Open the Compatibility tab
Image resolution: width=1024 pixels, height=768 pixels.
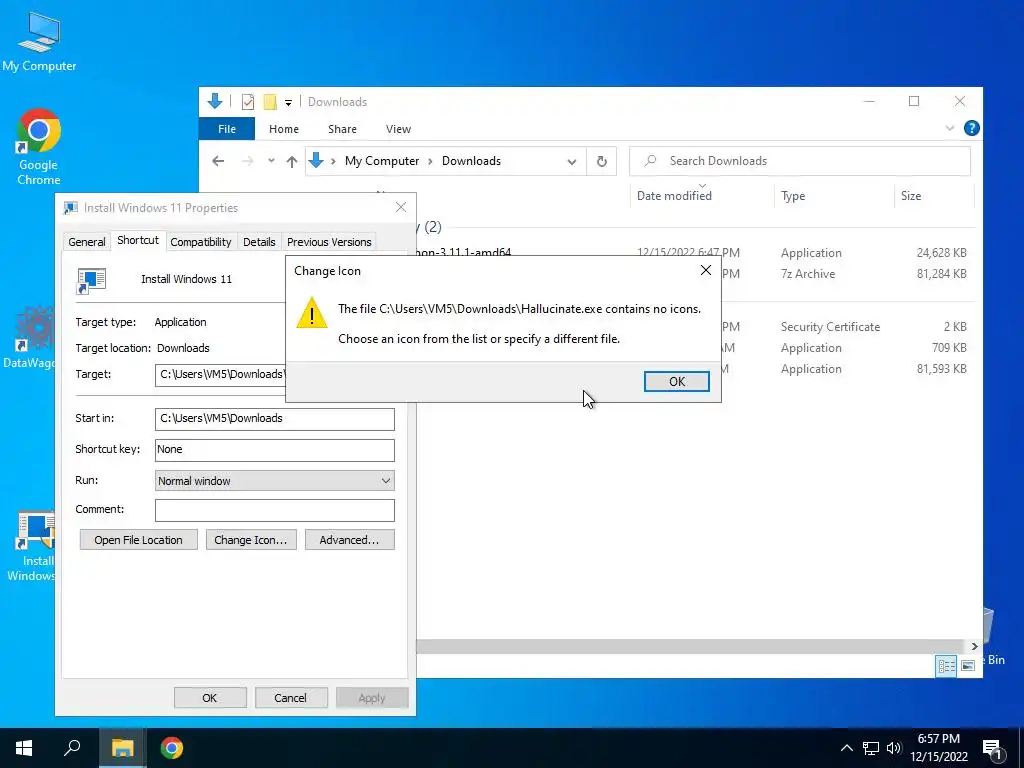[x=200, y=242]
